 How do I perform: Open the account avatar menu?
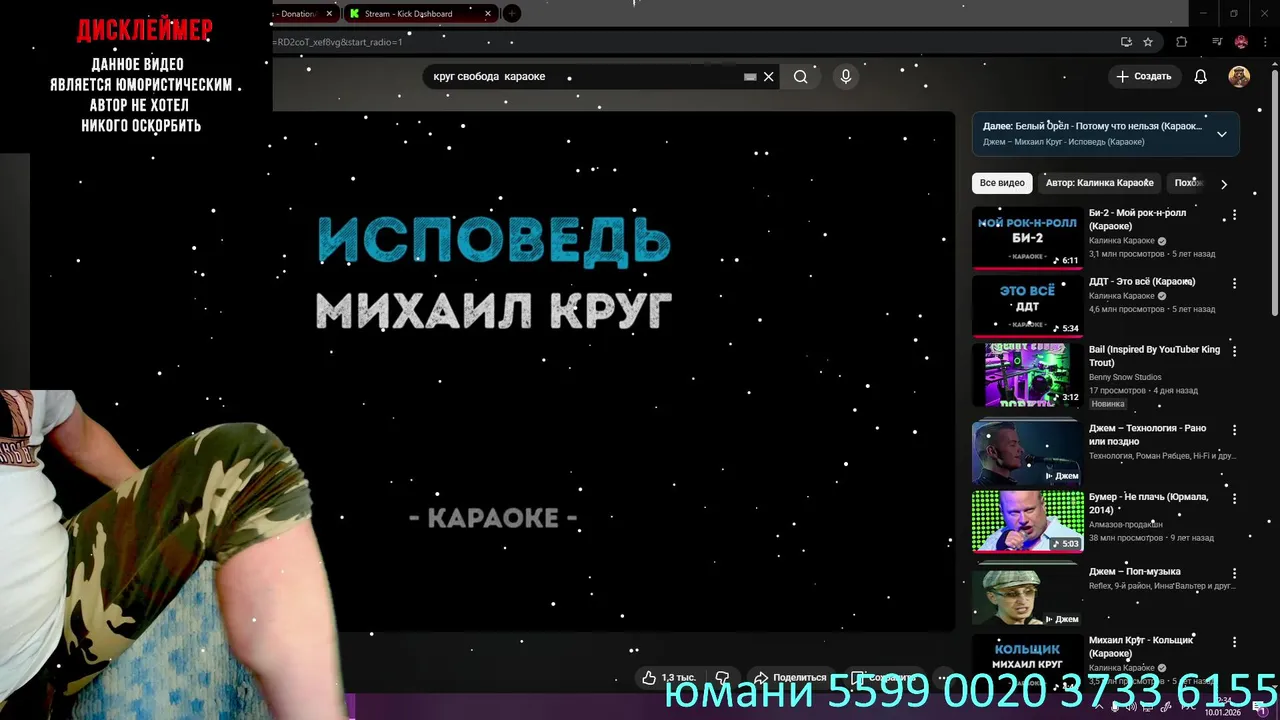tap(1239, 77)
